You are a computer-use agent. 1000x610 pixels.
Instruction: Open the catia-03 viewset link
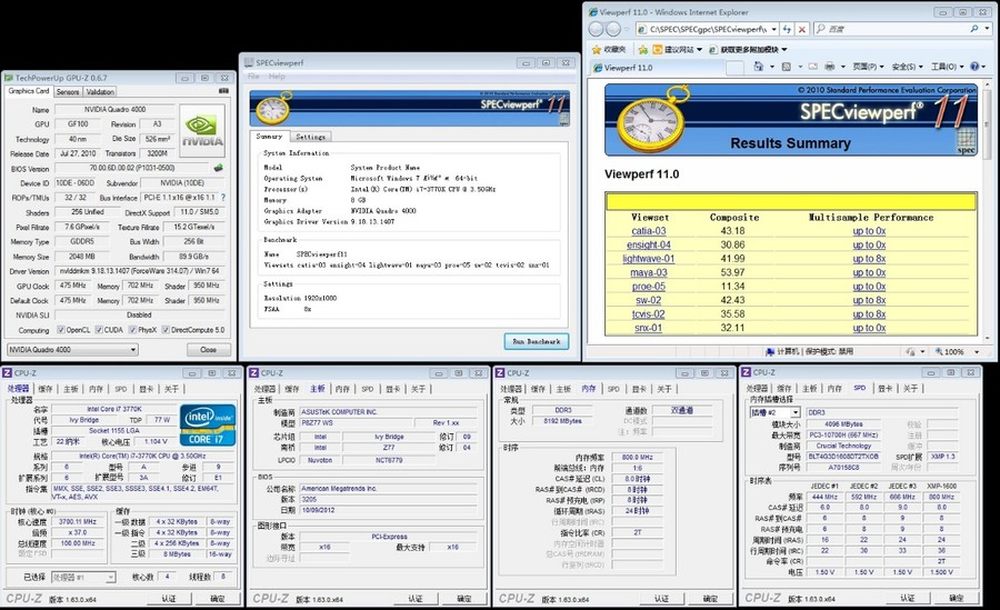pyautogui.click(x=649, y=231)
